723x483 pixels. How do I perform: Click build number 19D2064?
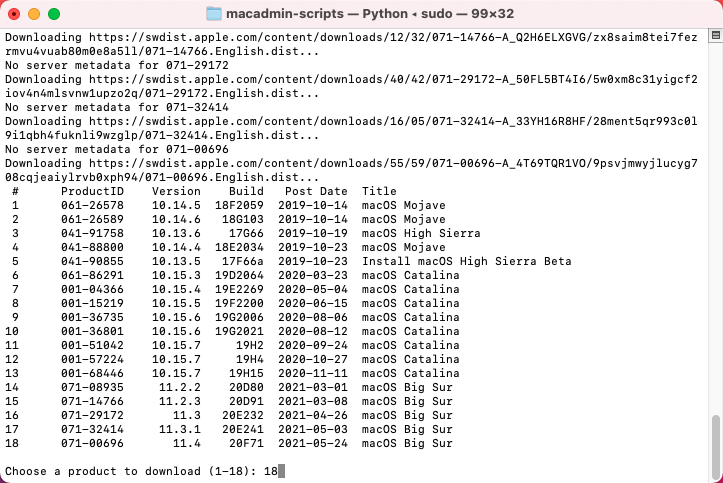pyautogui.click(x=239, y=275)
